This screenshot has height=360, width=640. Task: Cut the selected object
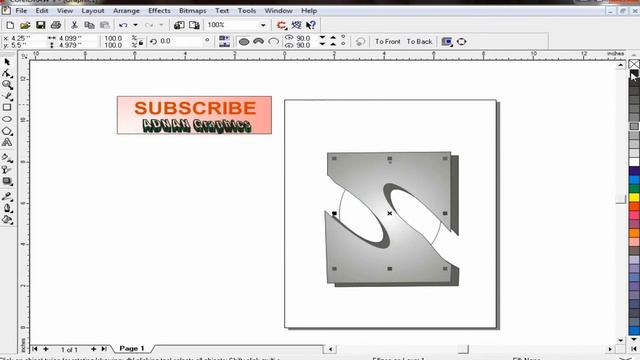pos(74,25)
